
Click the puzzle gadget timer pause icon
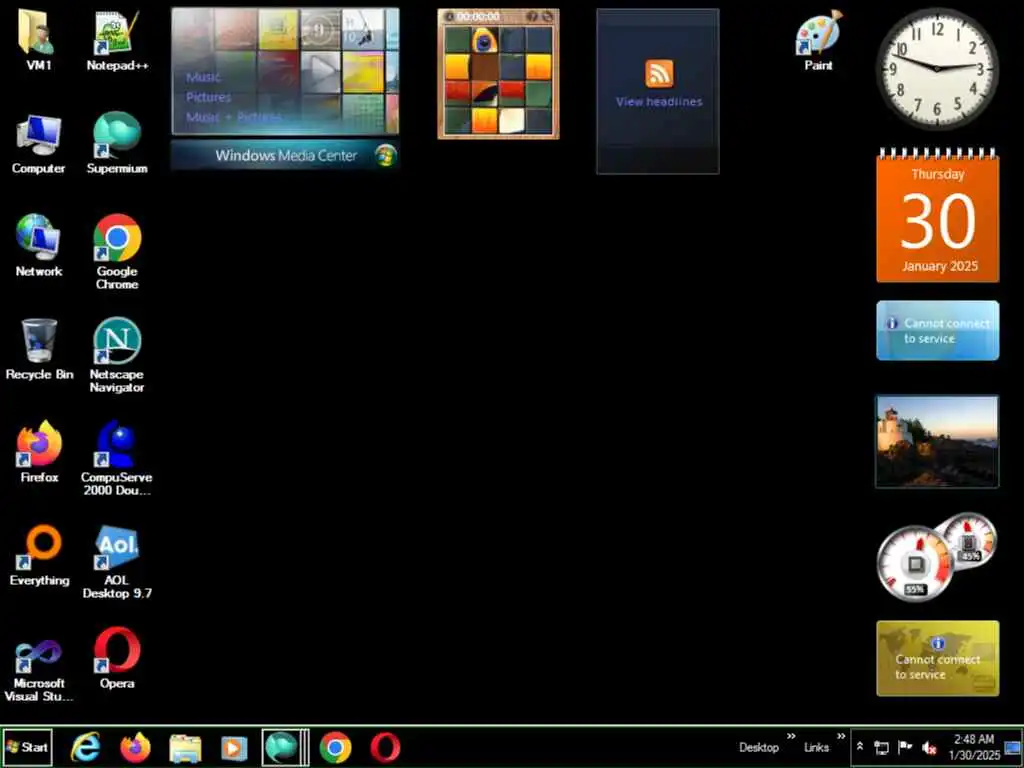(449, 16)
